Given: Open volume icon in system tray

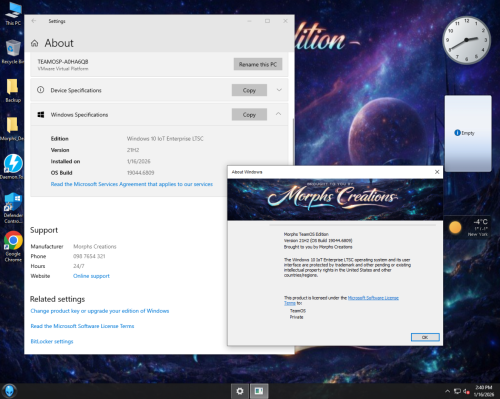Looking at the screenshot, I should 466,391.
